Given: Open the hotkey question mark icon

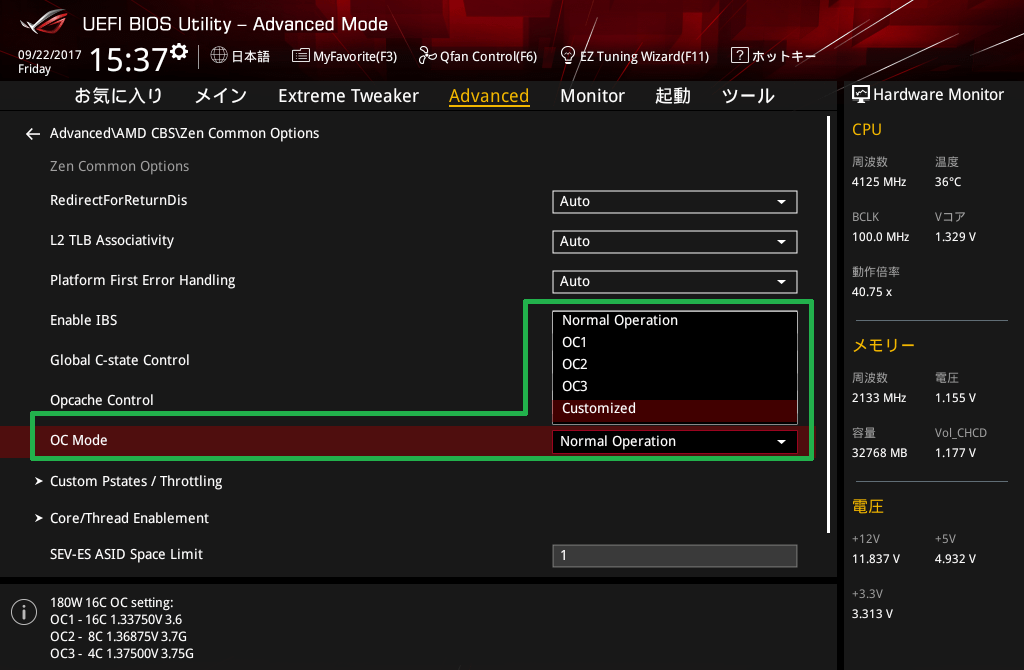Looking at the screenshot, I should point(739,55).
